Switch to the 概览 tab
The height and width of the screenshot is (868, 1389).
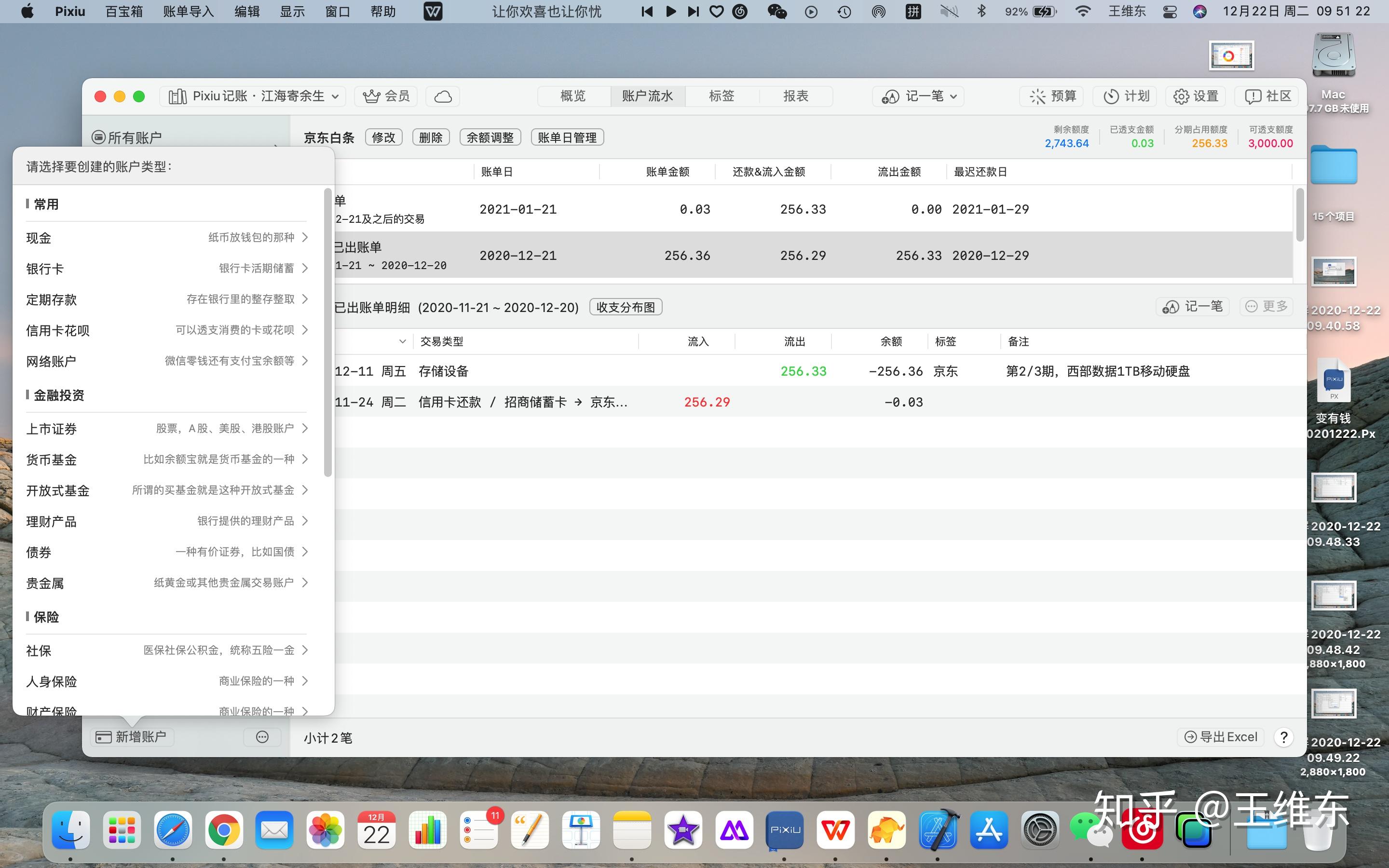click(x=573, y=96)
